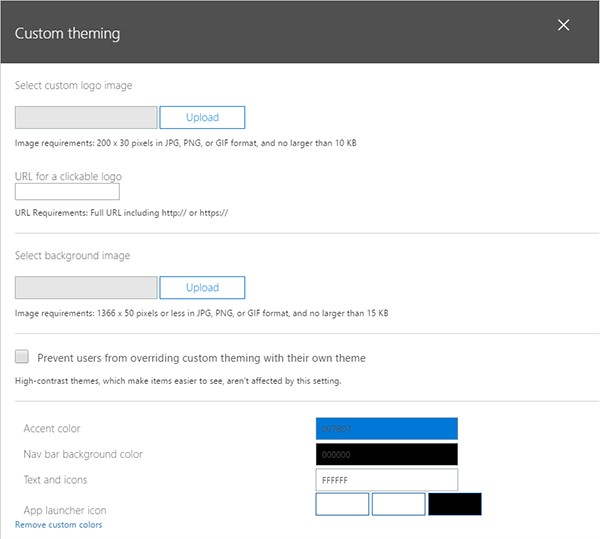Select black App launcher icon swatch

[455, 504]
